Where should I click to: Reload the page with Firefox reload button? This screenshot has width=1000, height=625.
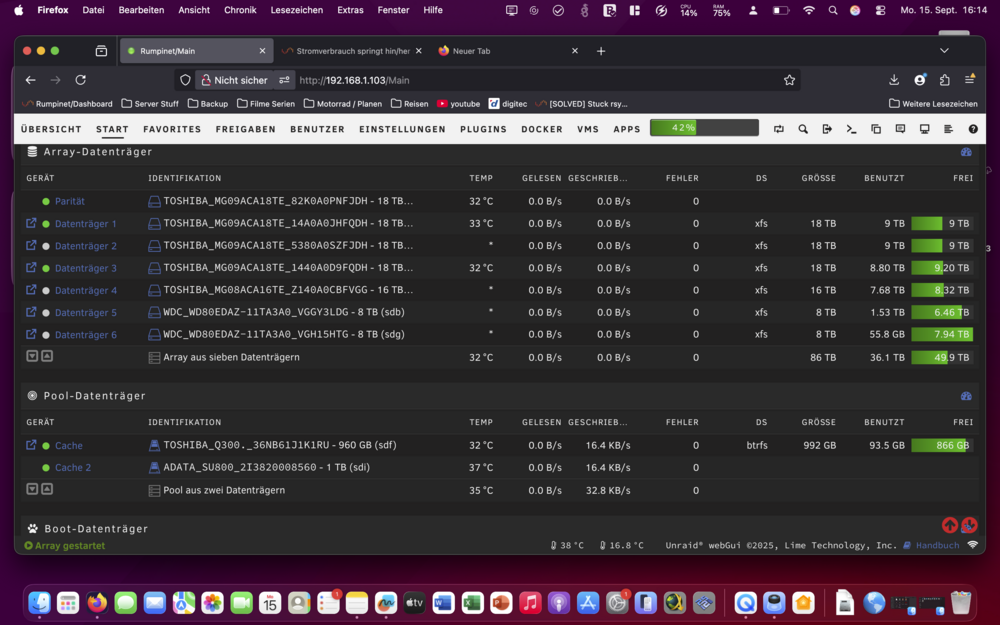(80, 80)
